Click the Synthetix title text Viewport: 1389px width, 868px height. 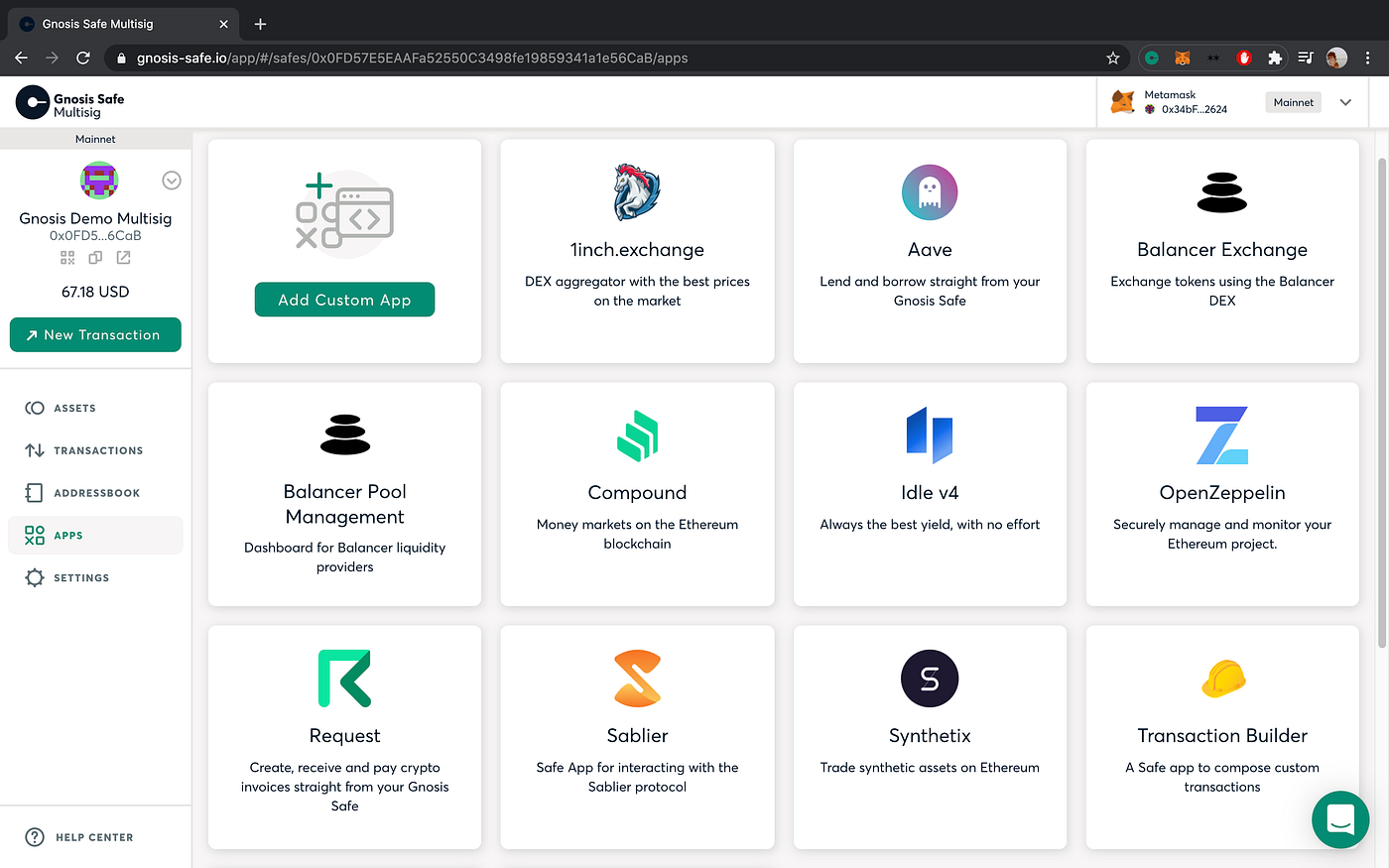click(x=930, y=736)
